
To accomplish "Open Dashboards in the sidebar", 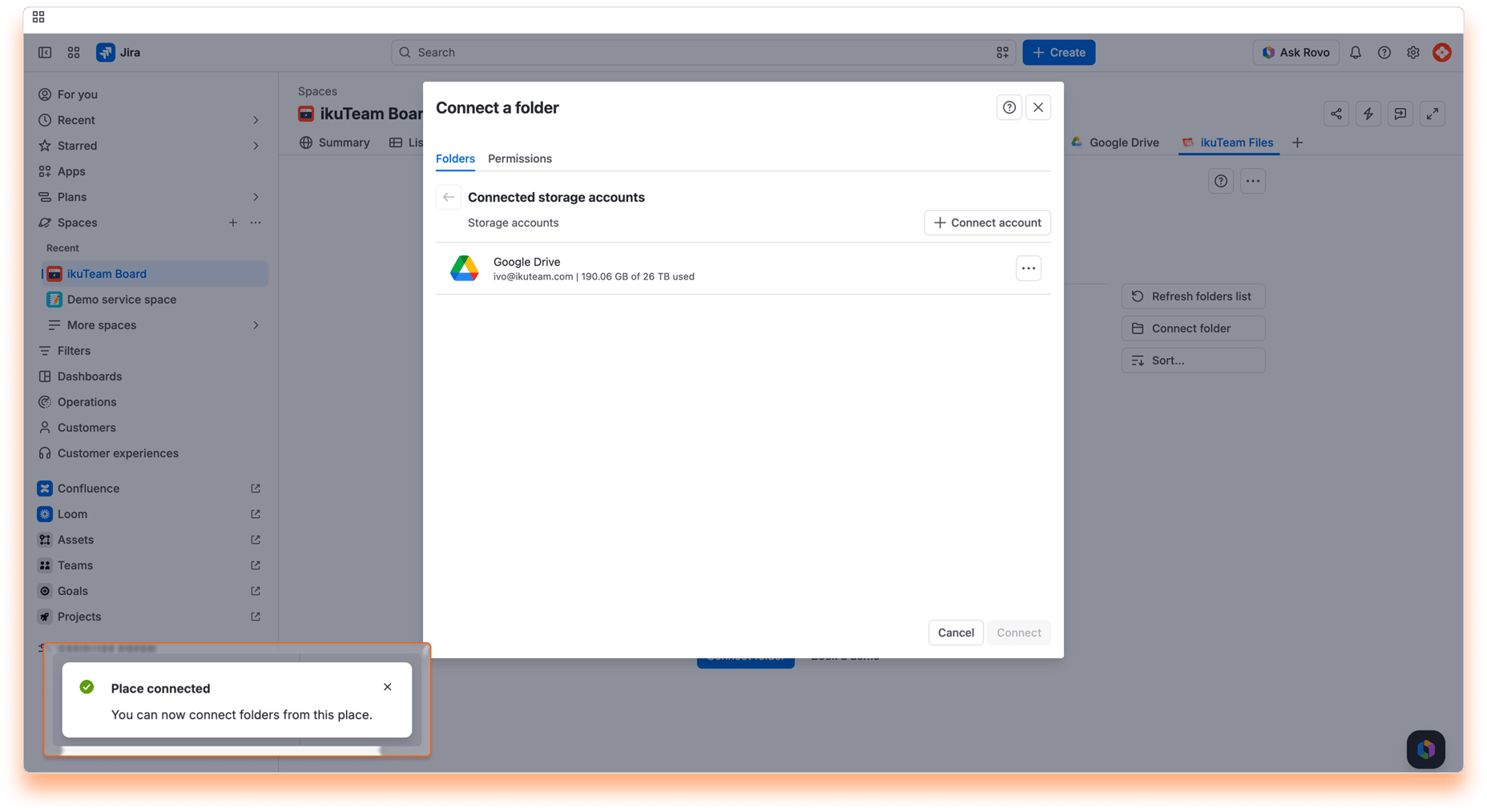I will click(150, 376).
